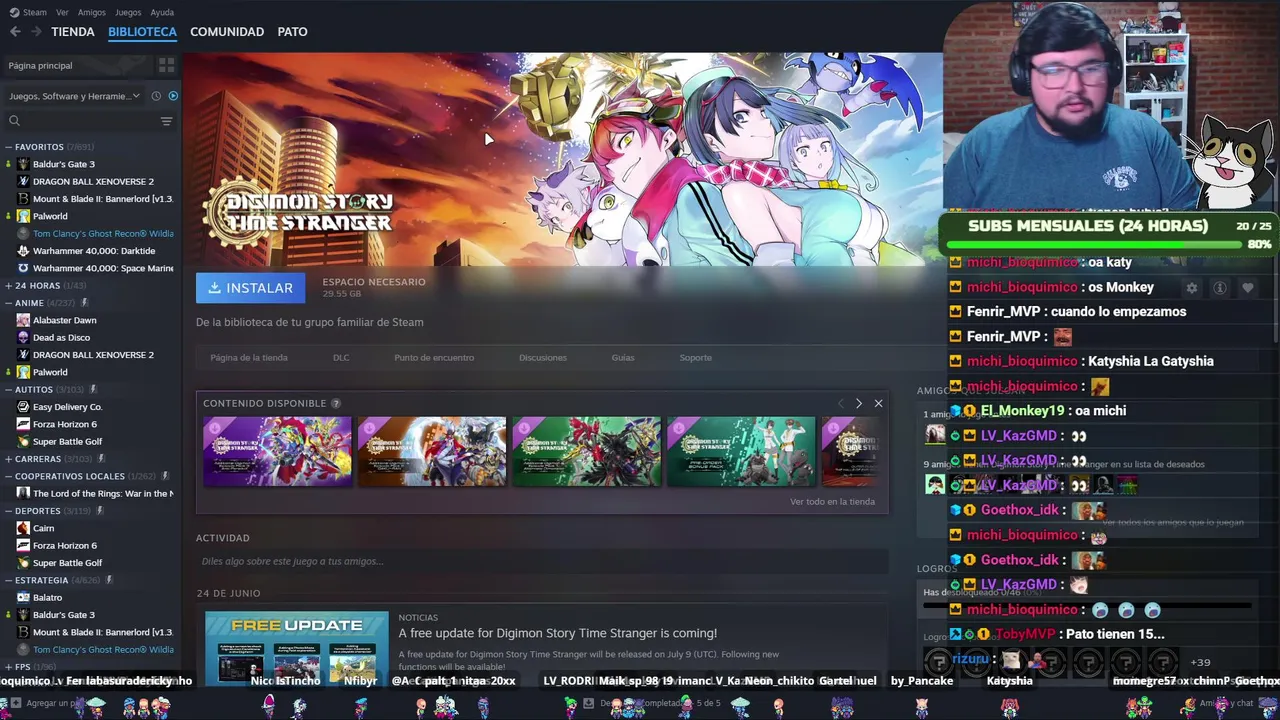
Task: Toggle sort by recent activity clock
Action: coord(156,96)
